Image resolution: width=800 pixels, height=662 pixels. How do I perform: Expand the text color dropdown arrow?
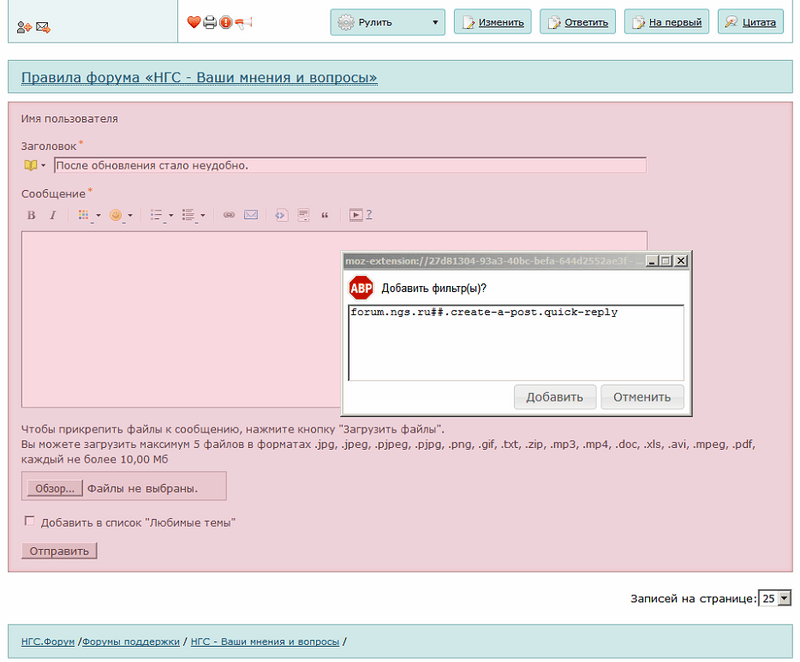click(98, 216)
